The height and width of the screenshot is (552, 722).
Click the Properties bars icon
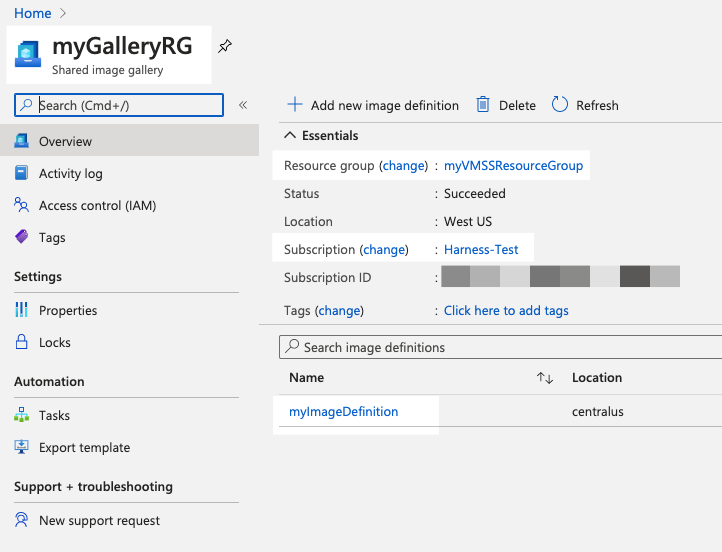click(22, 309)
